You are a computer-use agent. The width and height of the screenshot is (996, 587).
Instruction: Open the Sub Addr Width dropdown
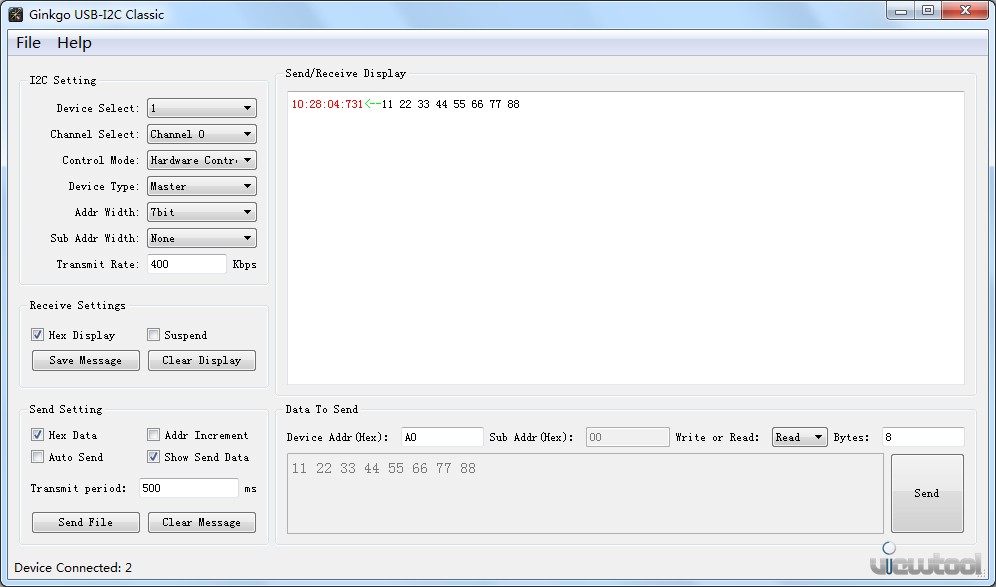click(202, 238)
